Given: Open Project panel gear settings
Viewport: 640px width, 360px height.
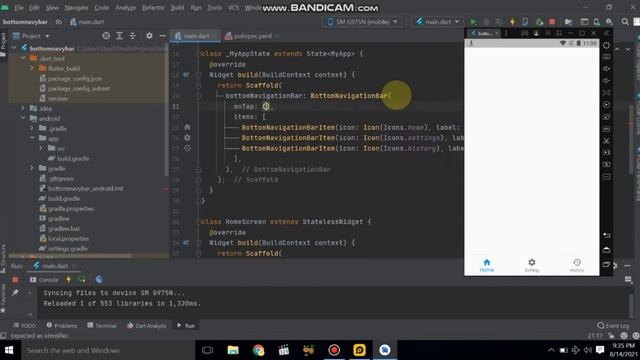Looking at the screenshot, I should coord(149,36).
